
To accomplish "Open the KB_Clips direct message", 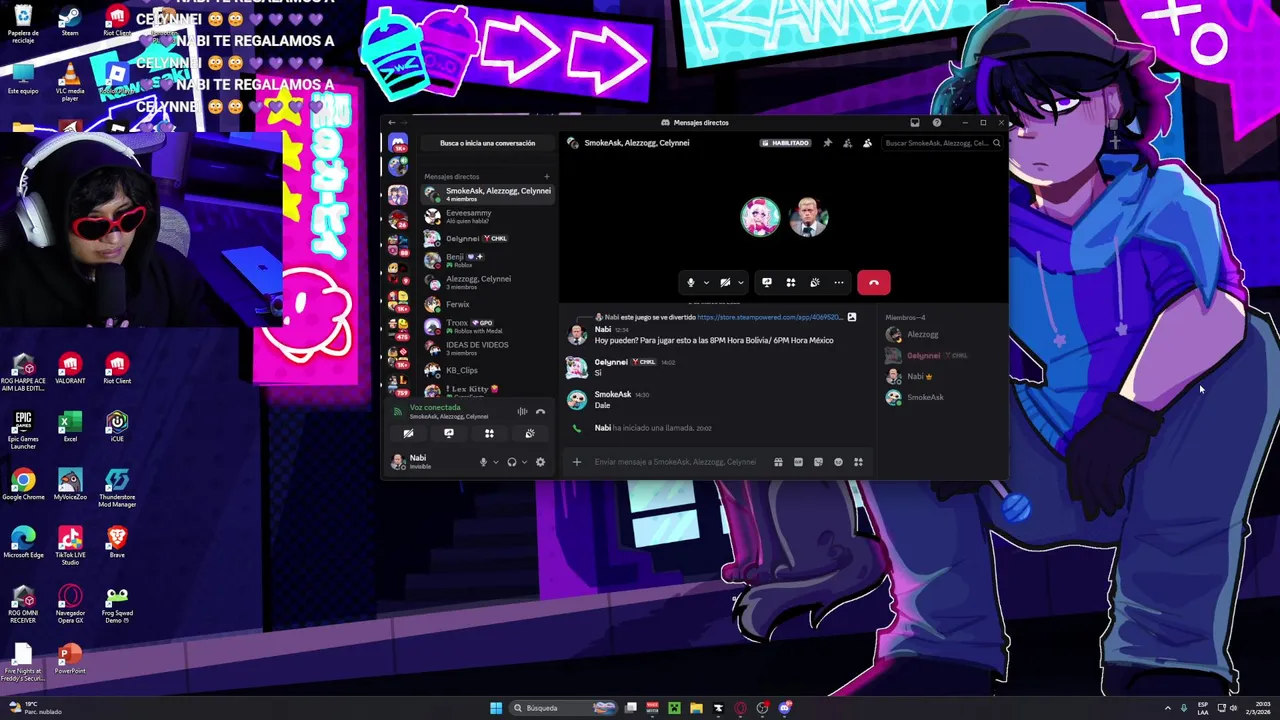I will click(x=487, y=370).
